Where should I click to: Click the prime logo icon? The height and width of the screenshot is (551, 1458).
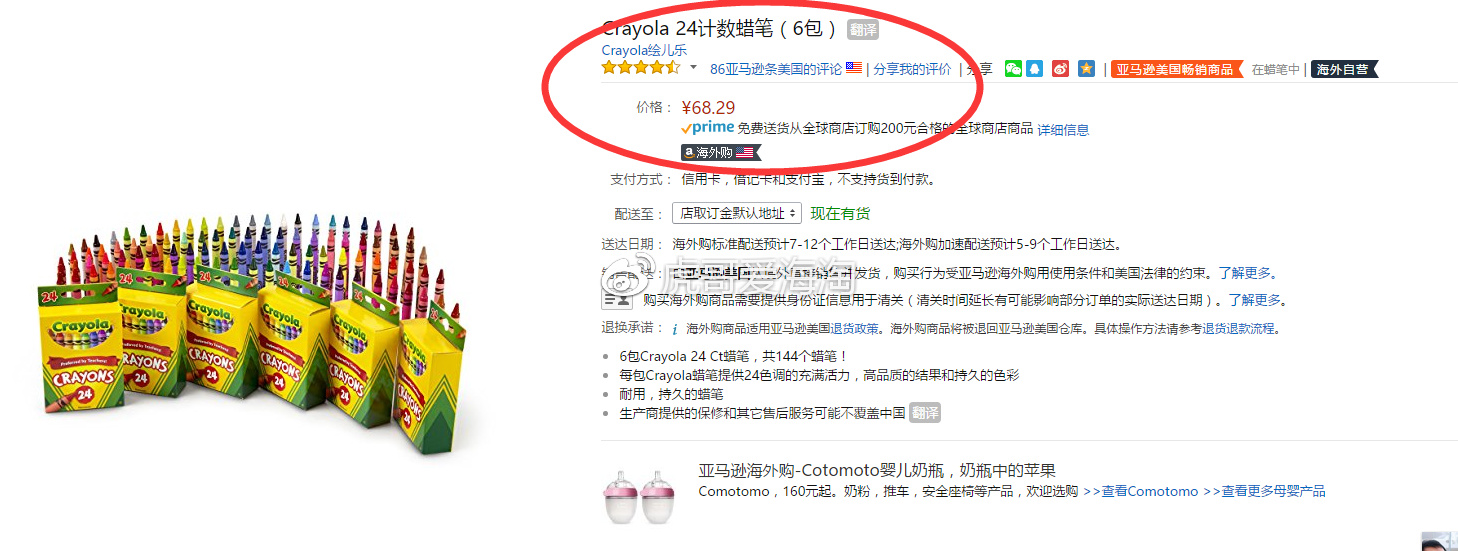(x=708, y=128)
